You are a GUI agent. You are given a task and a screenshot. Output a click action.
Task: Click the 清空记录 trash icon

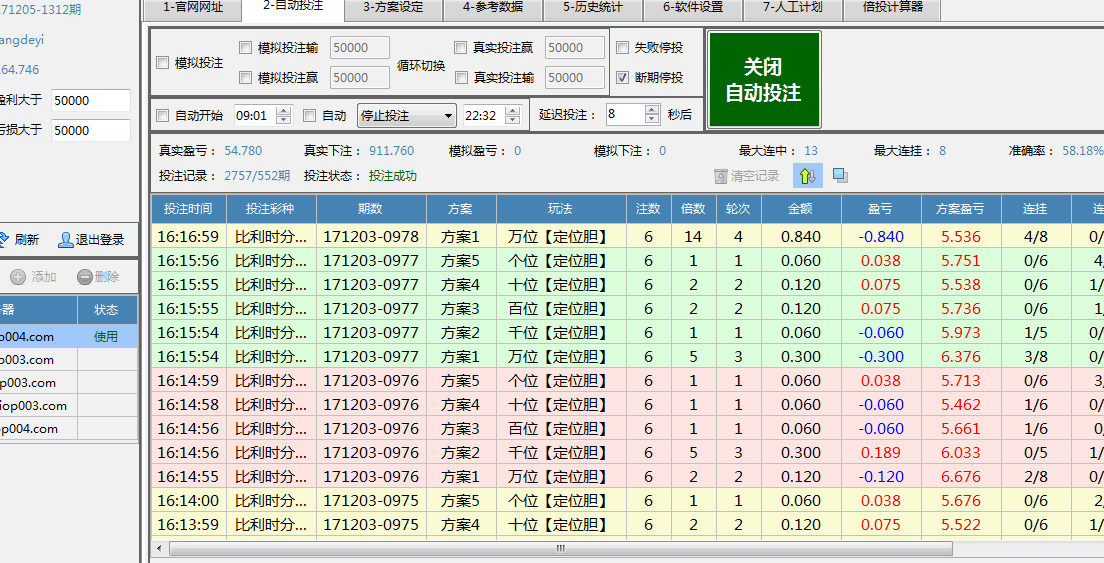(x=721, y=176)
